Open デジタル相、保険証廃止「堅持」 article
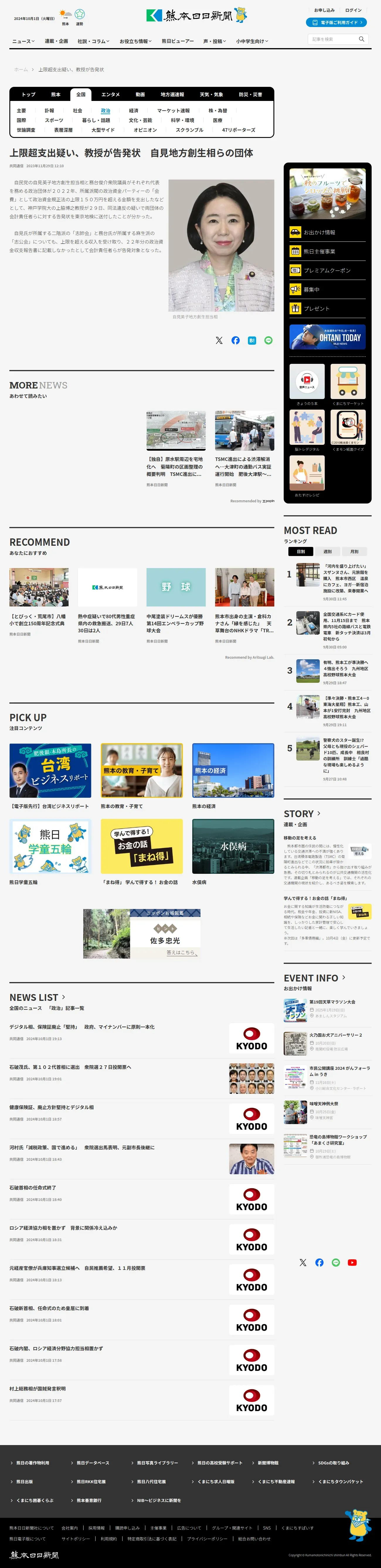This screenshot has width=381, height=1568. point(82,1027)
